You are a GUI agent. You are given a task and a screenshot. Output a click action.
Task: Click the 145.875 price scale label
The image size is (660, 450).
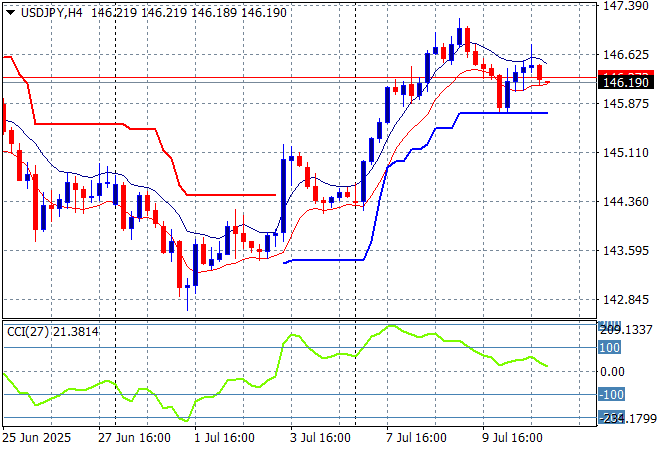click(625, 104)
